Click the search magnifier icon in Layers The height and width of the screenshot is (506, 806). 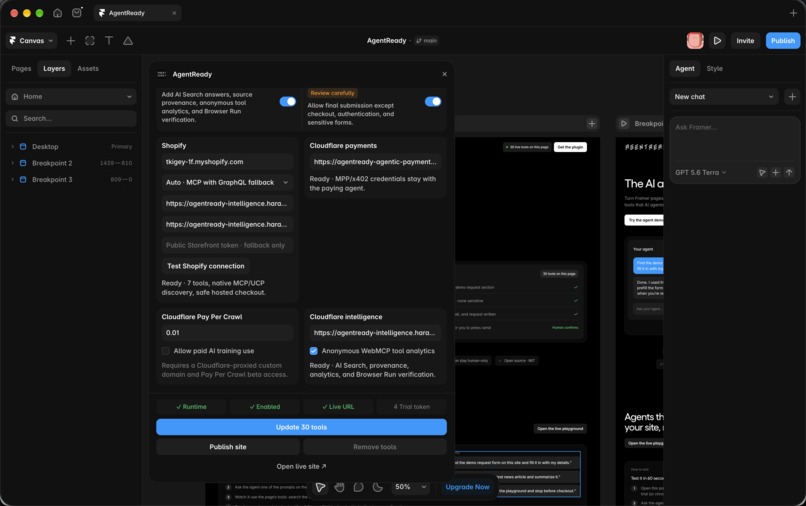tap(15, 118)
